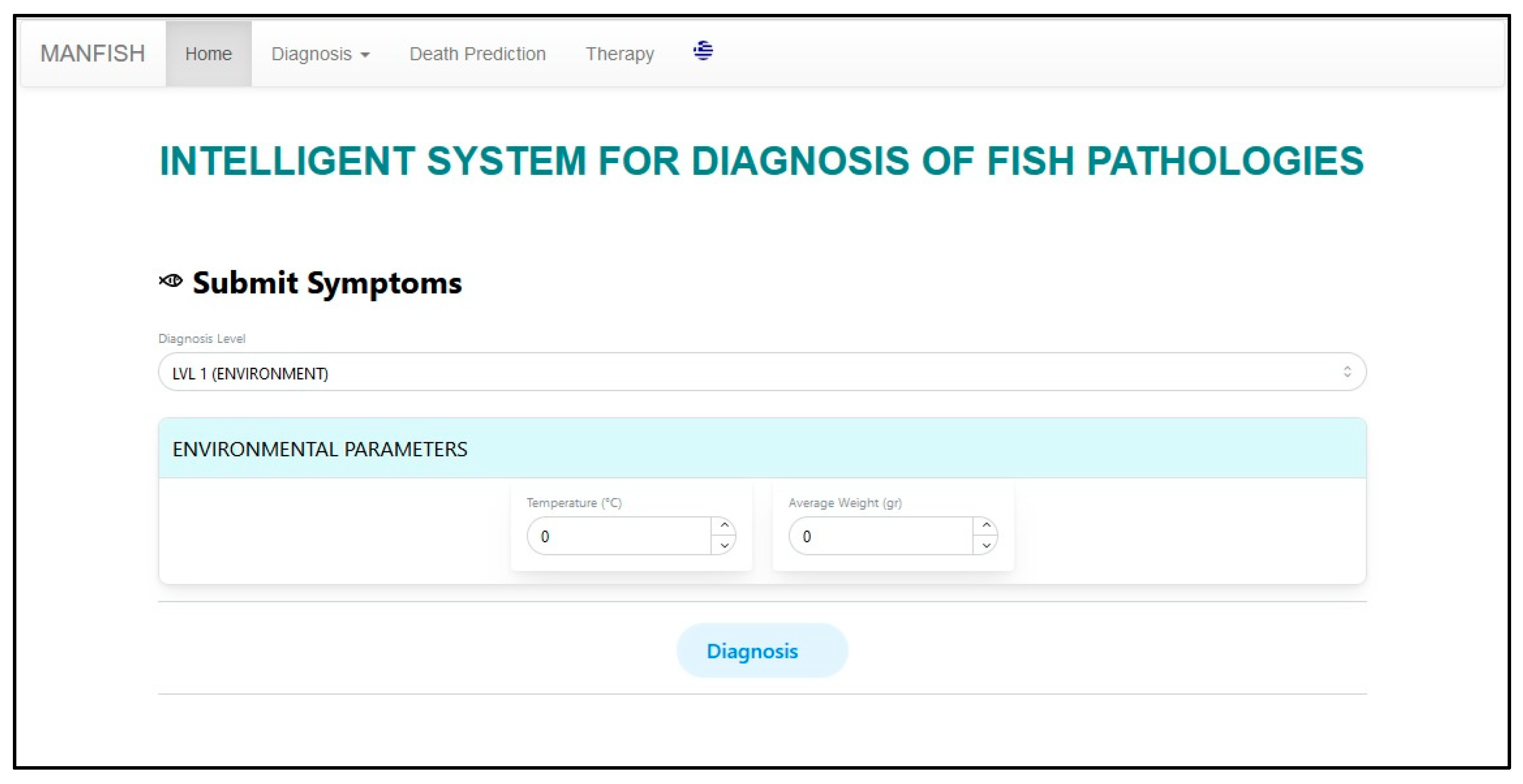Click the MANFISH brand link
This screenshot has height=784, width=1523.
[92, 54]
